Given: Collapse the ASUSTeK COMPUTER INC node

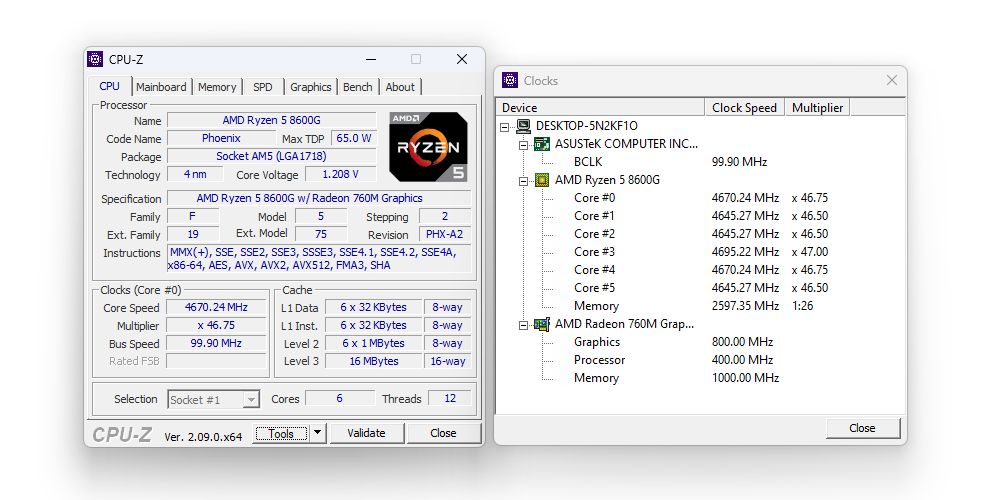Looking at the screenshot, I should click(524, 145).
